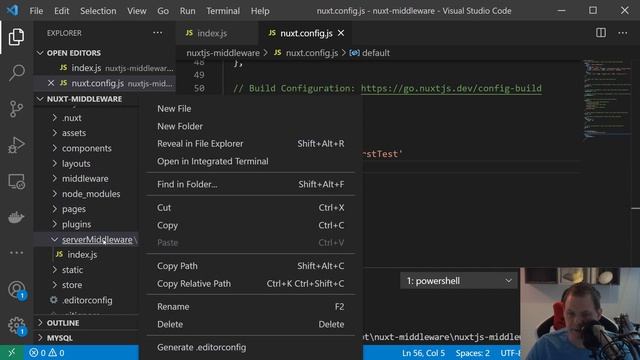Expand the store folder

pyautogui.click(x=72, y=284)
